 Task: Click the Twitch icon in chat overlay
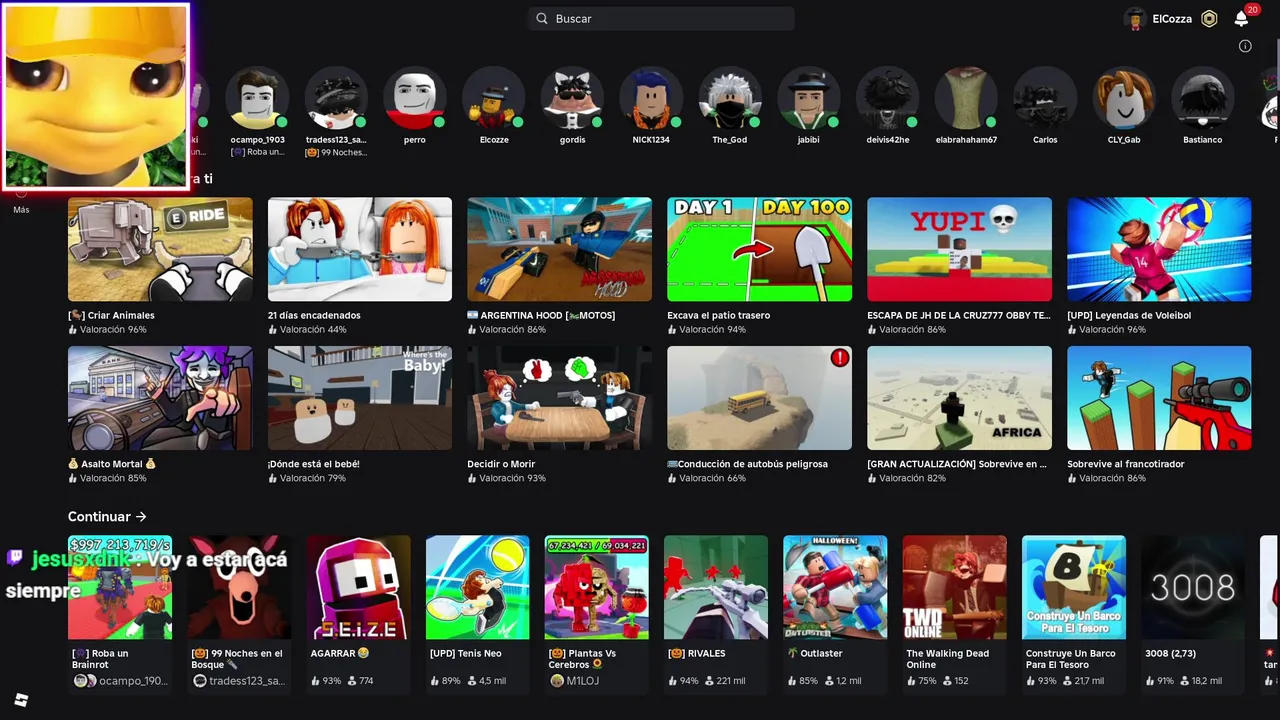click(x=16, y=559)
